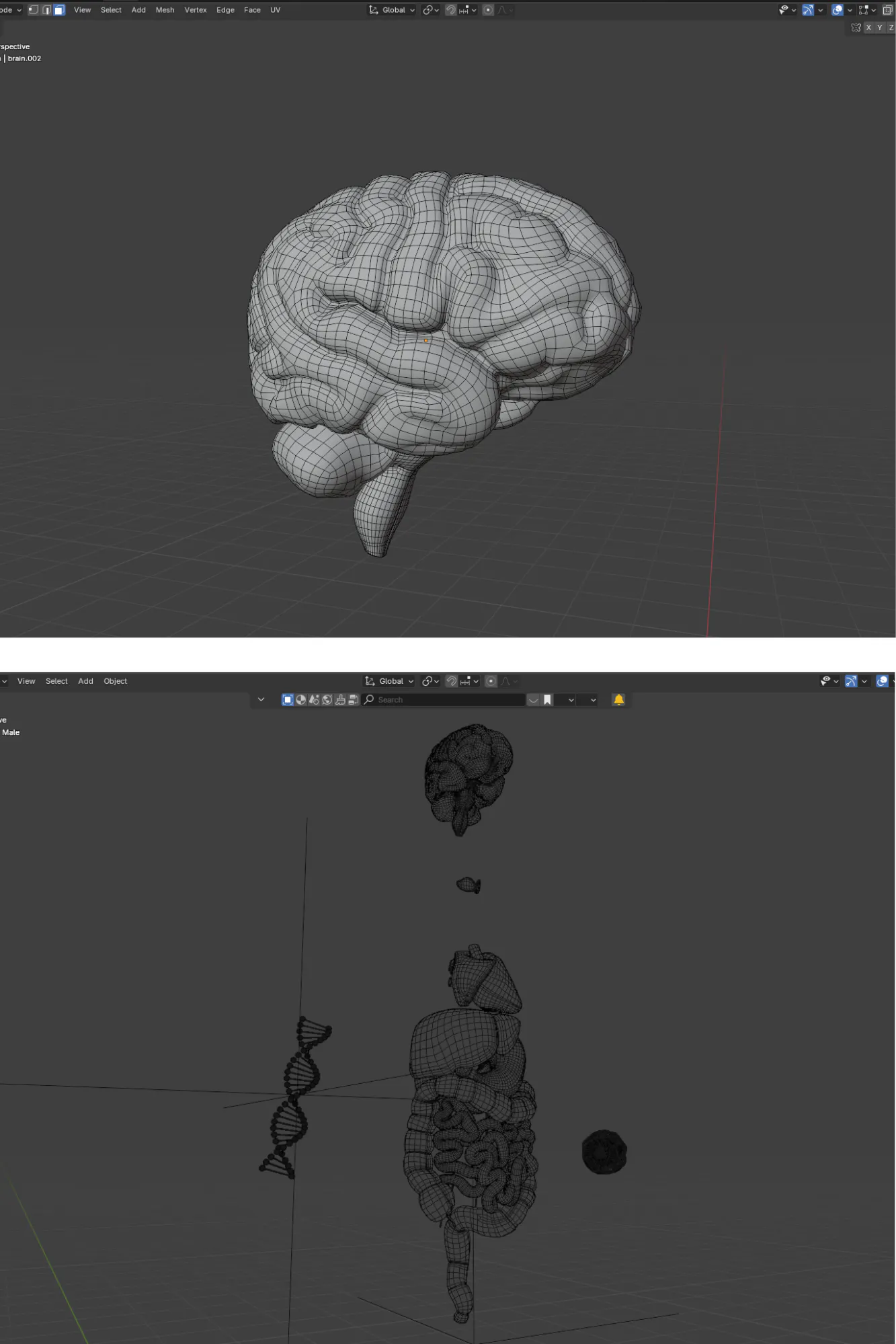896x1344 pixels.
Task: Click the Male label in bottom viewport
Action: tap(11, 732)
